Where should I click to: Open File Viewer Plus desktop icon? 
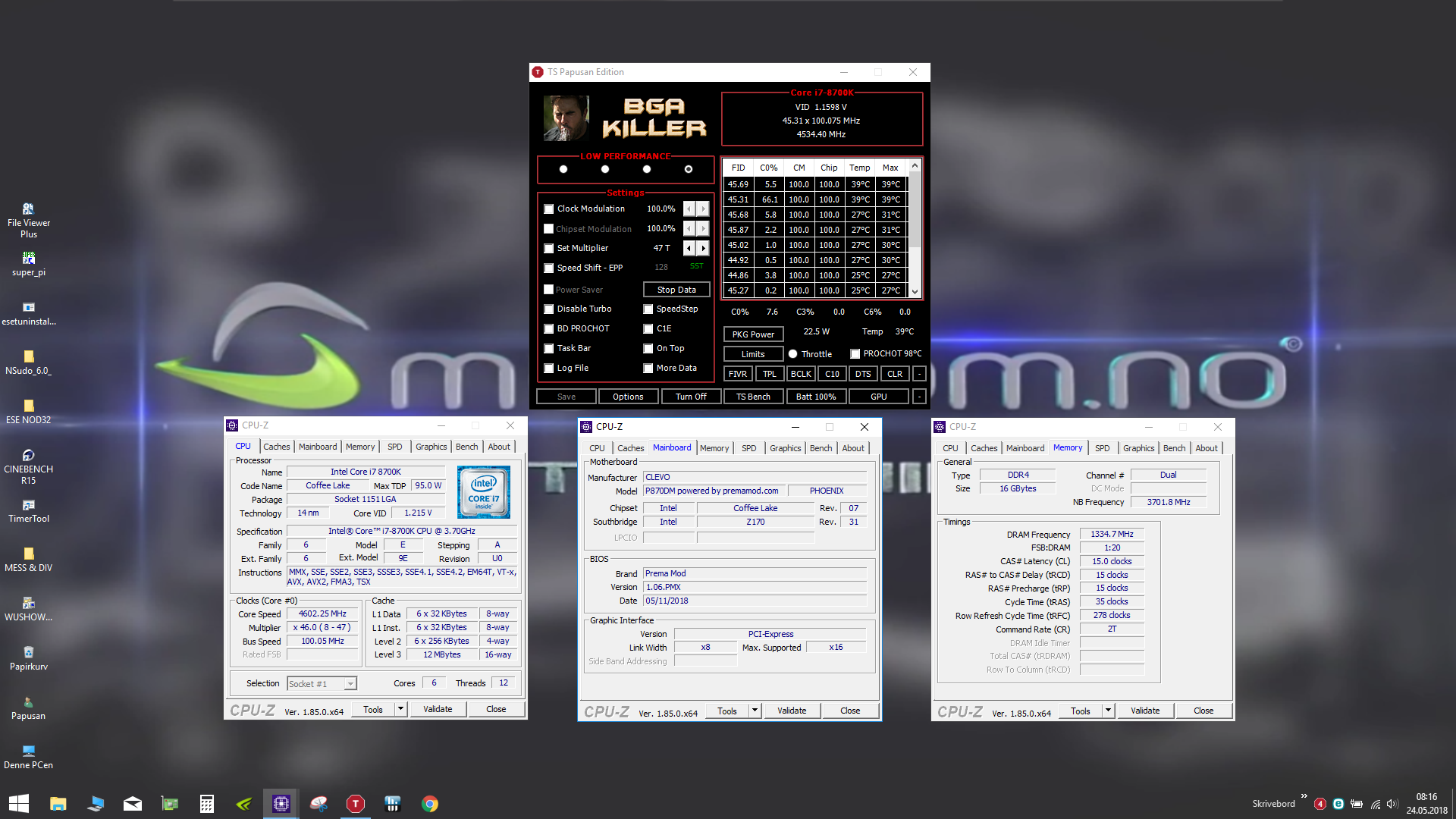[28, 220]
